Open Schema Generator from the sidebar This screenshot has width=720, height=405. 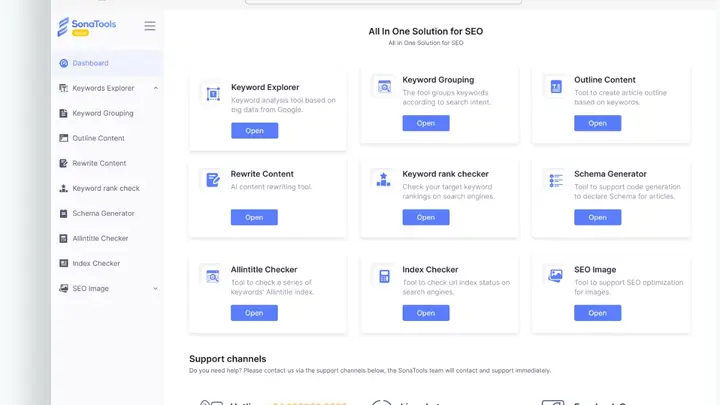pos(103,213)
